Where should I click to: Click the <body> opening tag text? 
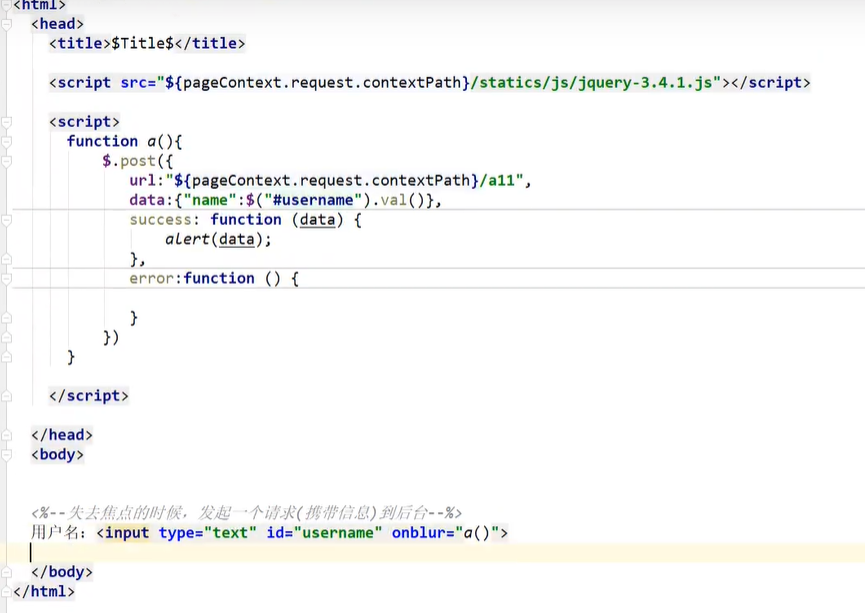(x=57, y=455)
